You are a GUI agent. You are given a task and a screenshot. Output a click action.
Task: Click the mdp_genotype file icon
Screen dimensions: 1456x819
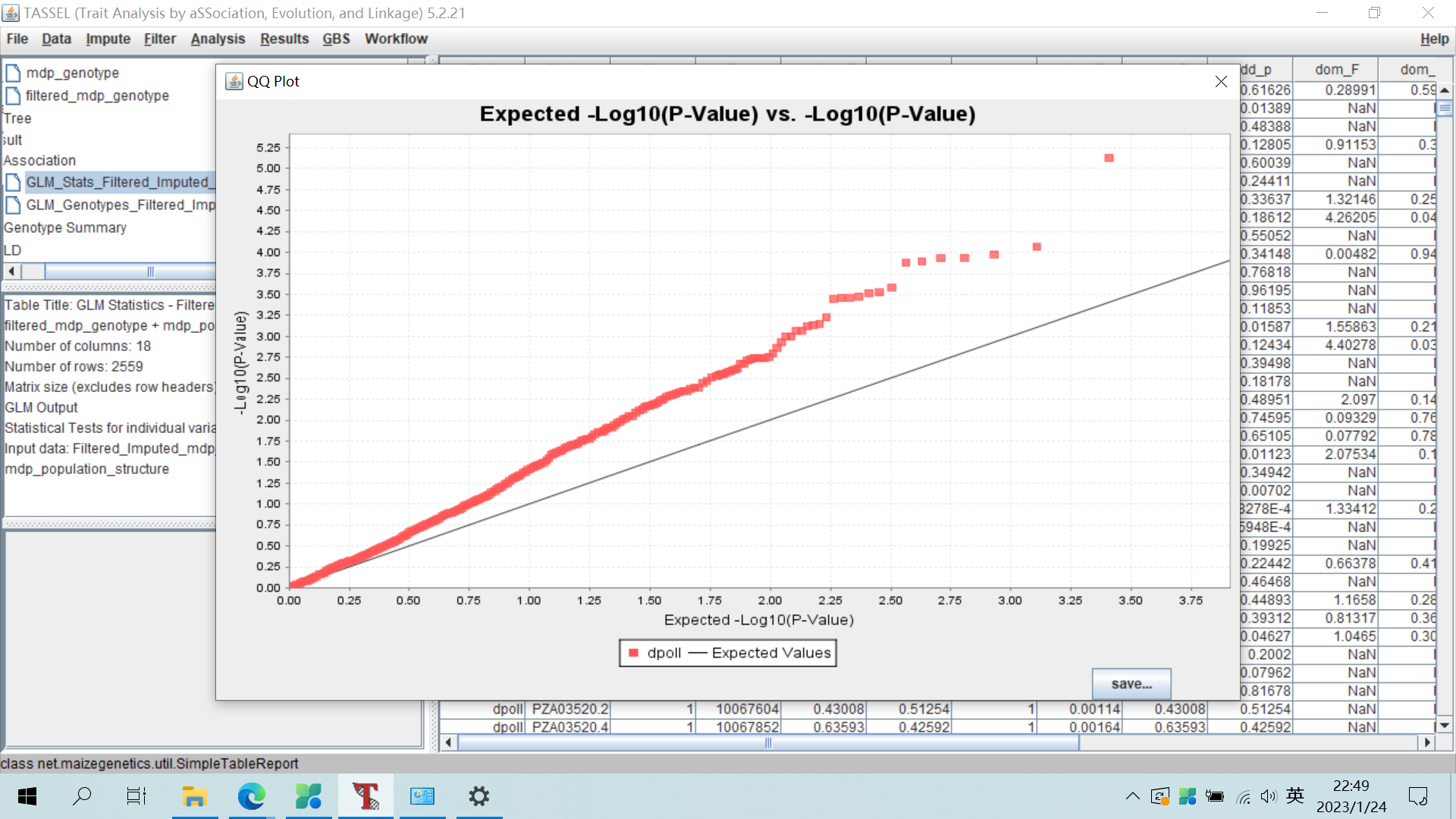pyautogui.click(x=13, y=73)
